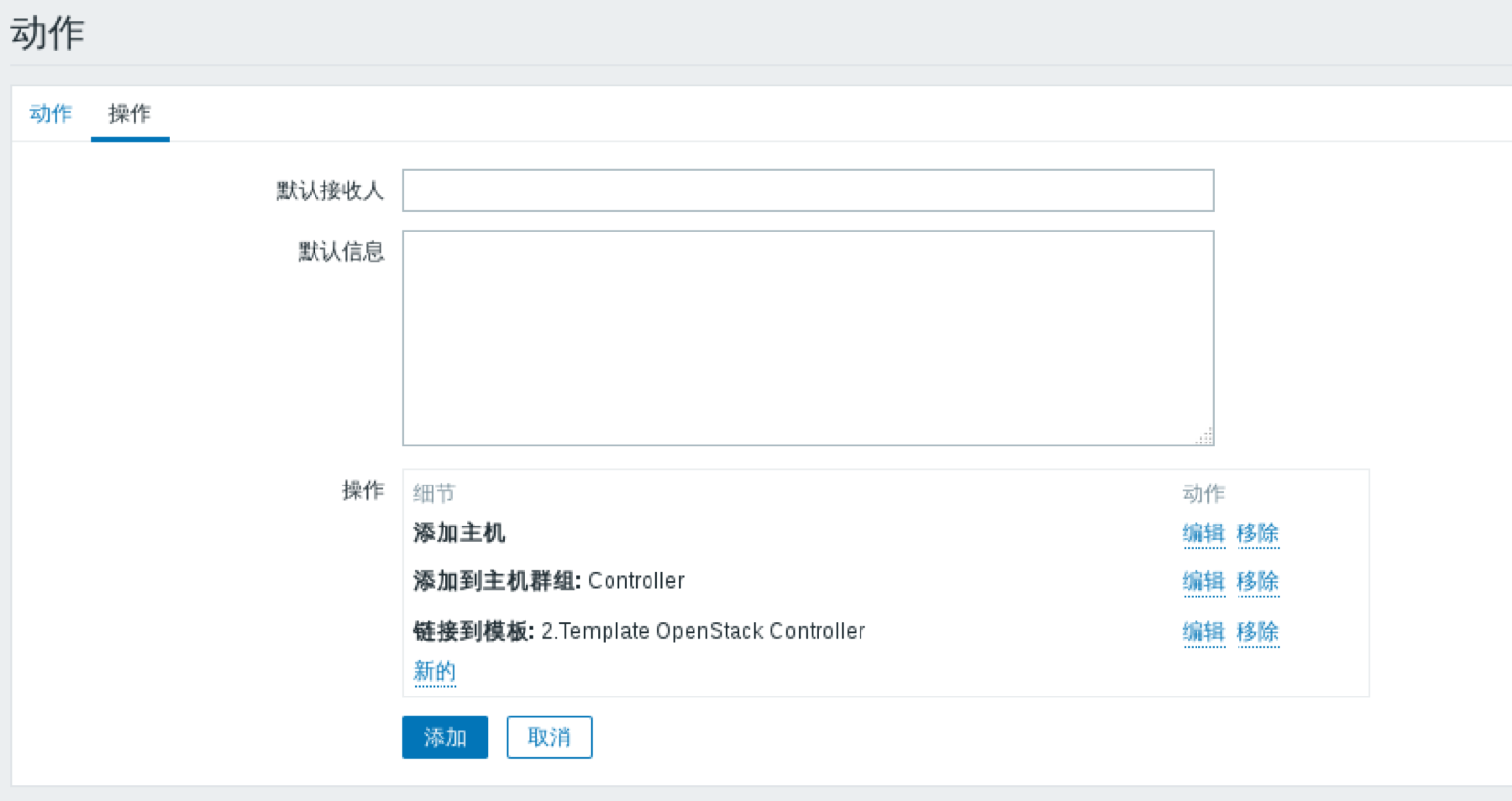This screenshot has height=801, width=1512.
Task: Edit the 添加主机 operation
Action: tap(1202, 533)
